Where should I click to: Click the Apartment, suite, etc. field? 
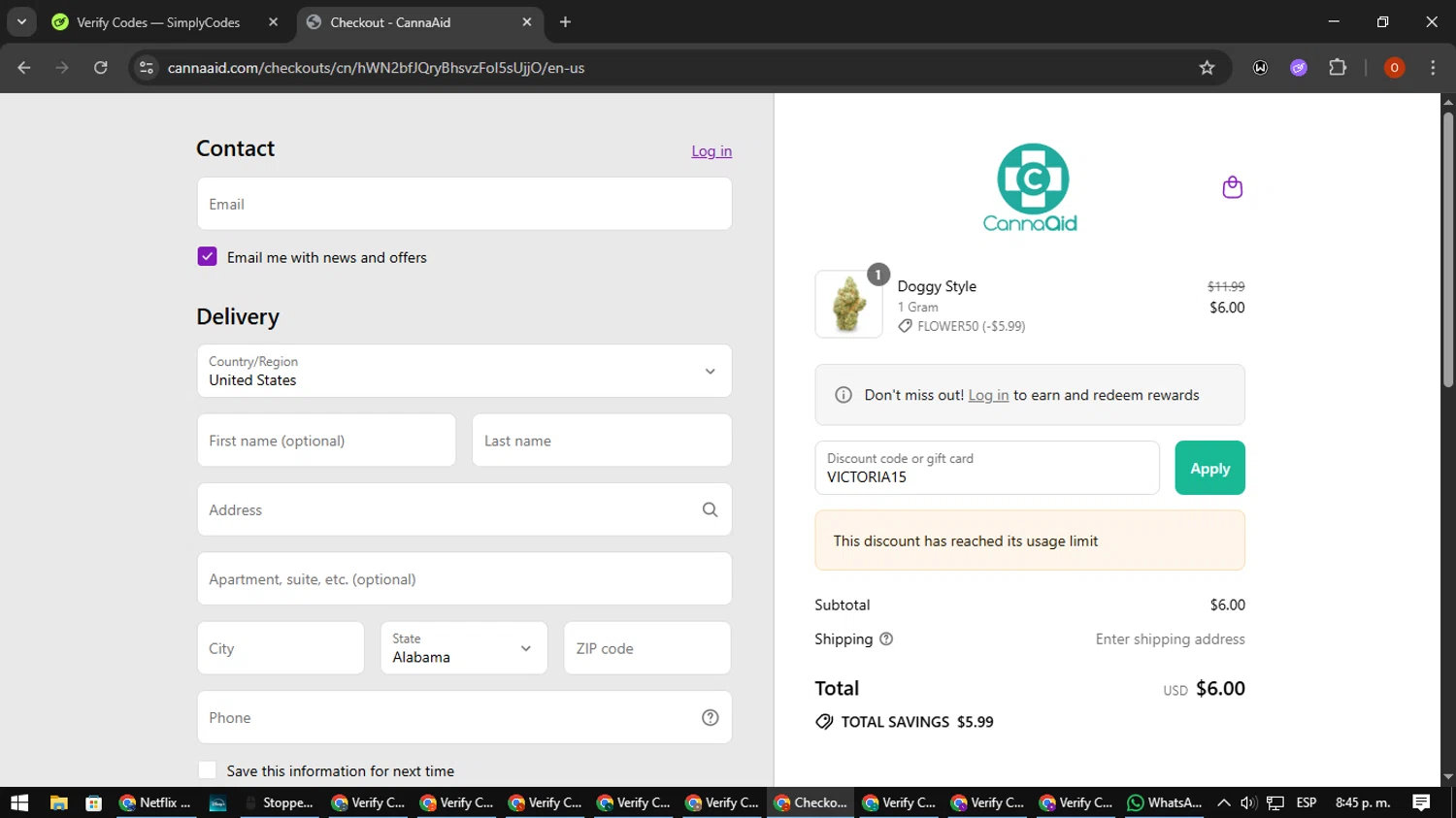(464, 579)
